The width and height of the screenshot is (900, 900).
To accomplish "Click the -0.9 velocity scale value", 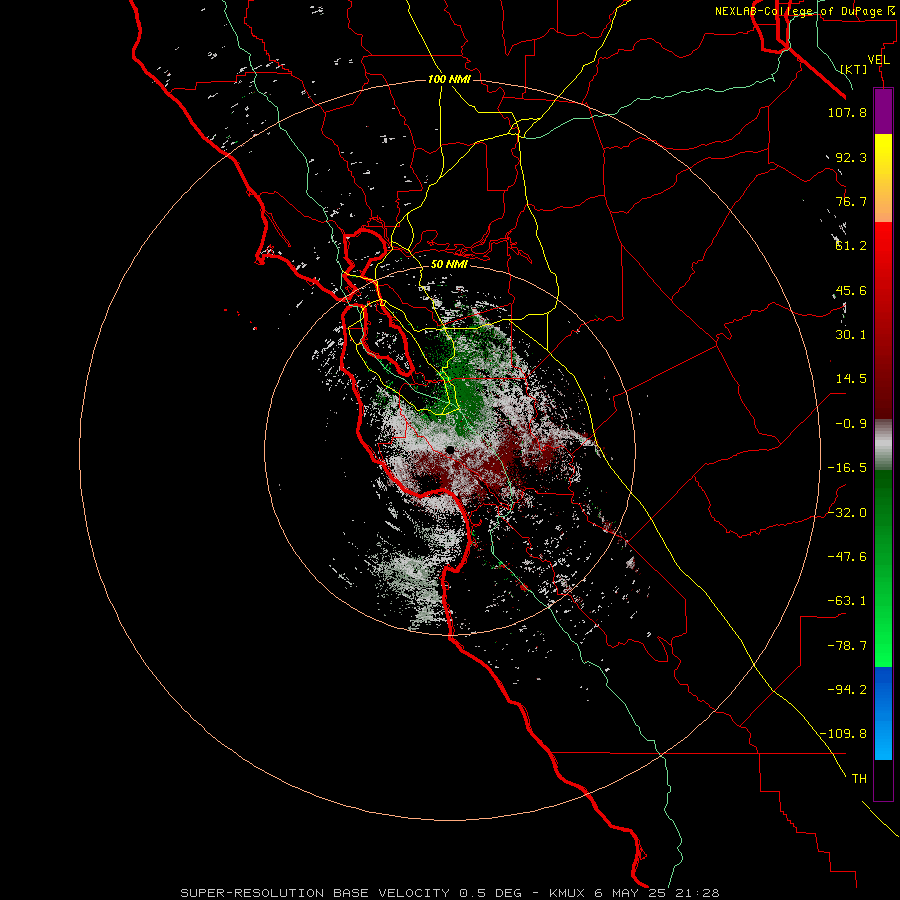I will pos(851,424).
